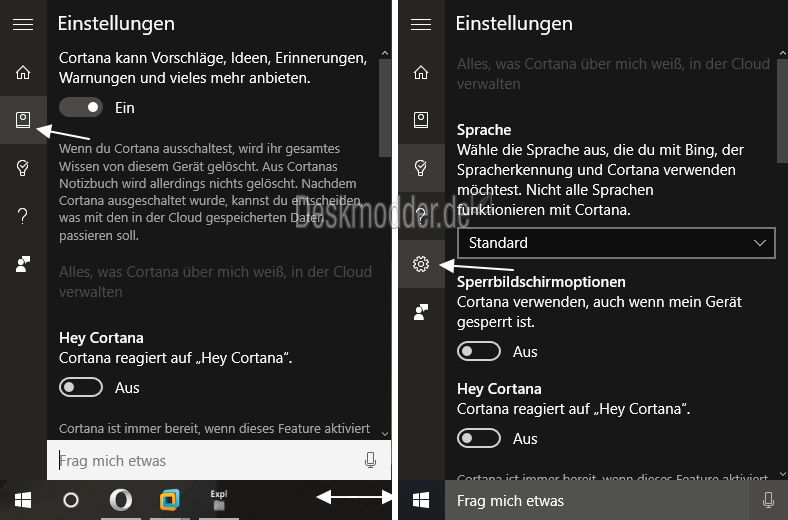Open the lightbulb tips icon in left sidebar
Viewport: 788px width, 520px height.
[x=23, y=168]
